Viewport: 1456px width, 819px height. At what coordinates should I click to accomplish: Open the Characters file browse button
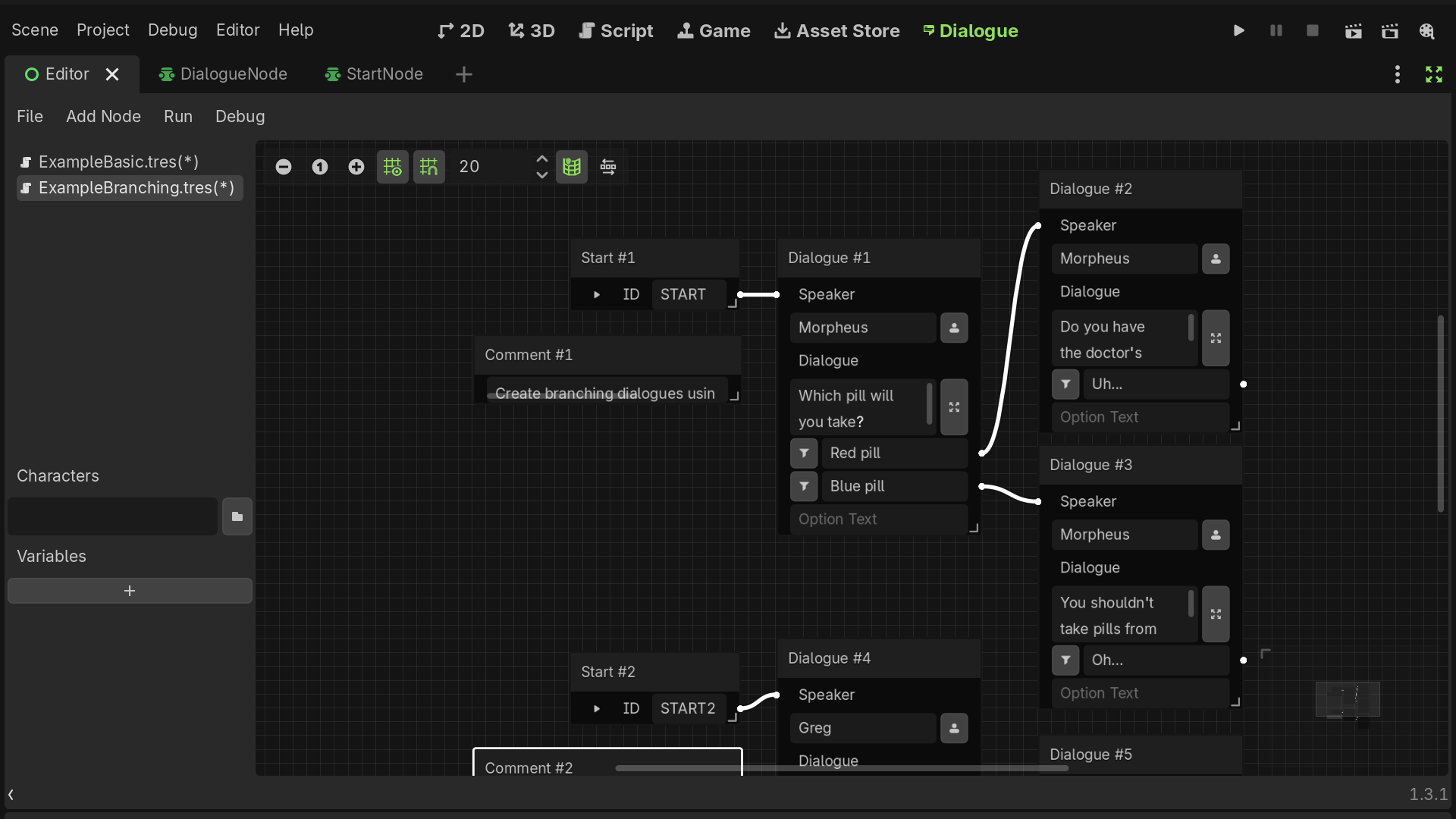(237, 516)
